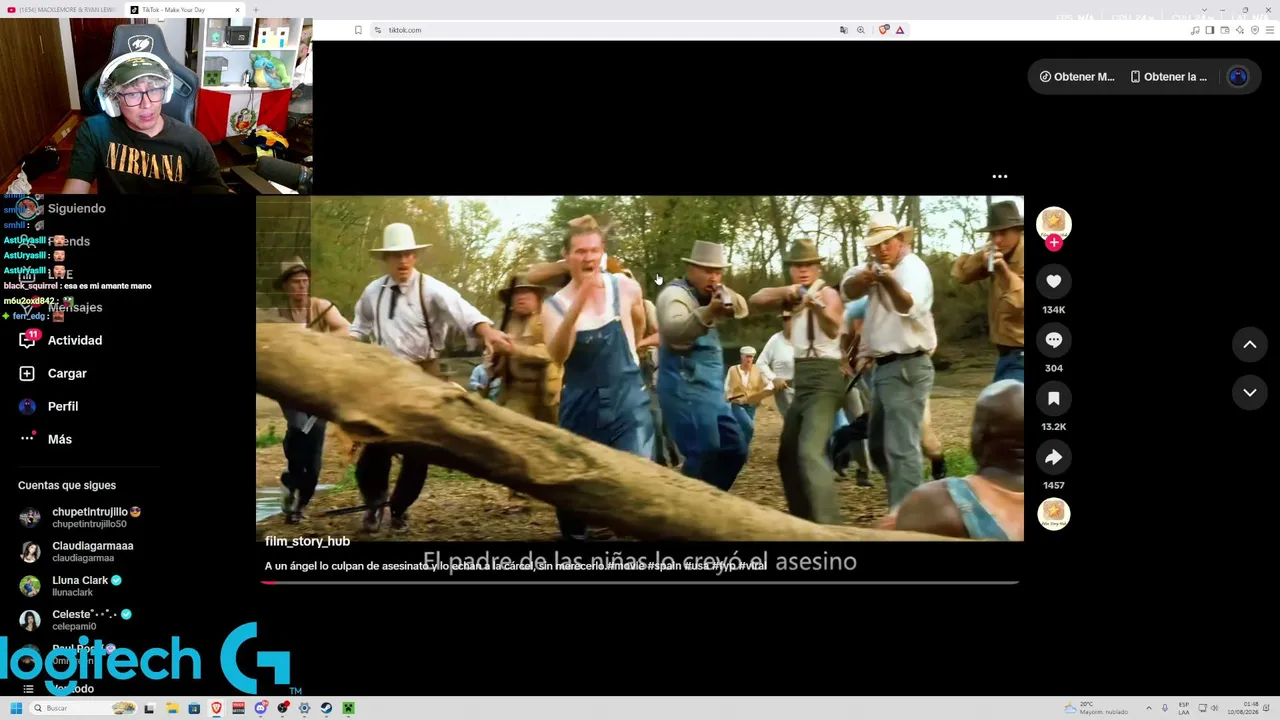Viewport: 1280px width, 720px height.
Task: Expand the Más menu item
Action: (x=60, y=439)
